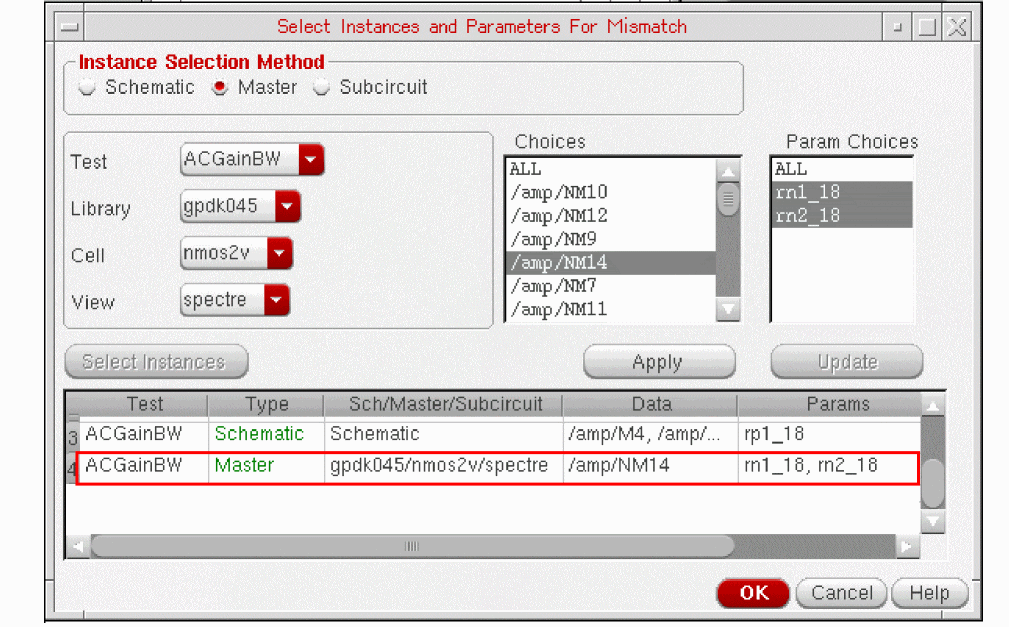The width and height of the screenshot is (1009, 627).
Task: Click the Update button
Action: [847, 362]
